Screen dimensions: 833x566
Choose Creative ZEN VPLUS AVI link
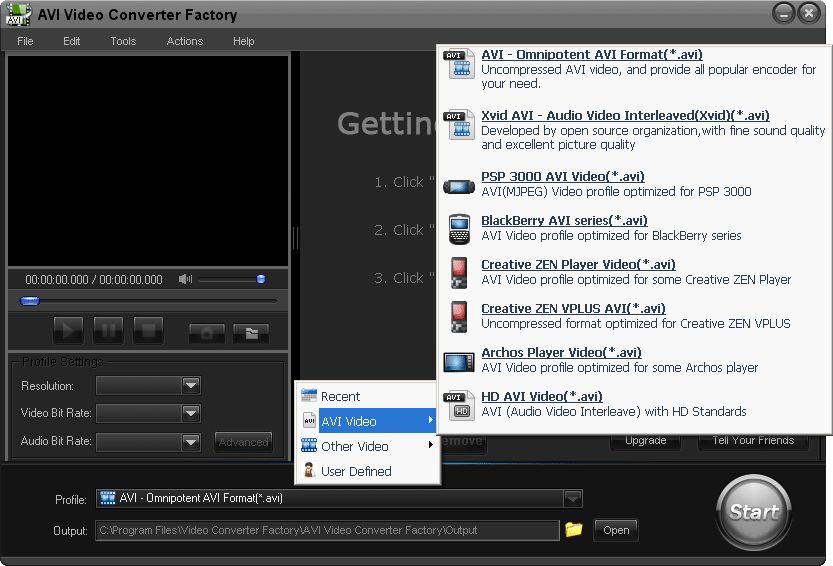click(x=573, y=309)
